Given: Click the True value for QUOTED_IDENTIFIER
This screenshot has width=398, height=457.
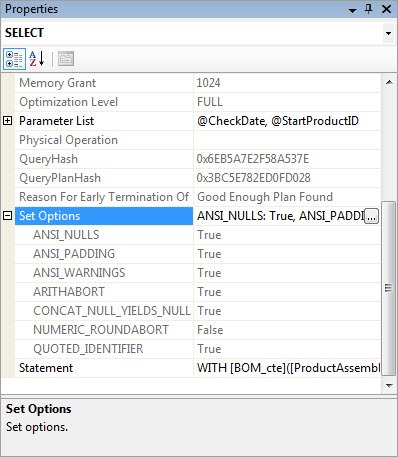Looking at the screenshot, I should point(209,349).
